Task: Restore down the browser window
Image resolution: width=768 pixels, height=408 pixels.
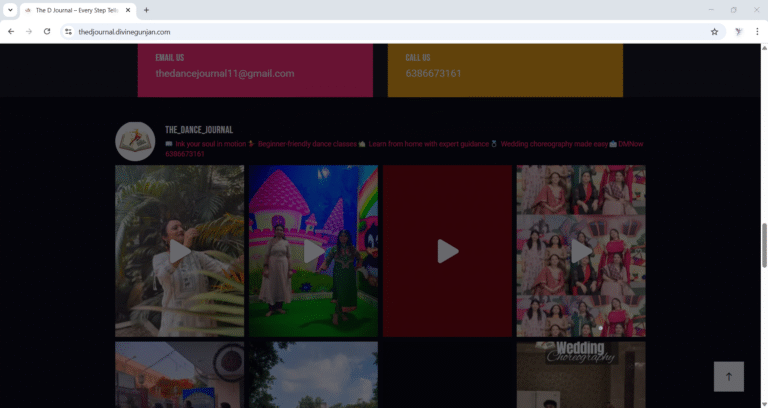Action: point(733,10)
